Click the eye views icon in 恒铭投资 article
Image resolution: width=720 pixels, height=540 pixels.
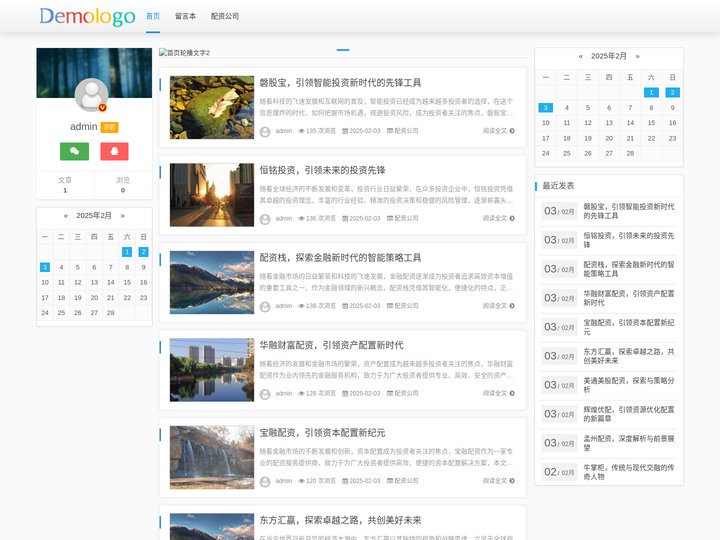[301, 219]
